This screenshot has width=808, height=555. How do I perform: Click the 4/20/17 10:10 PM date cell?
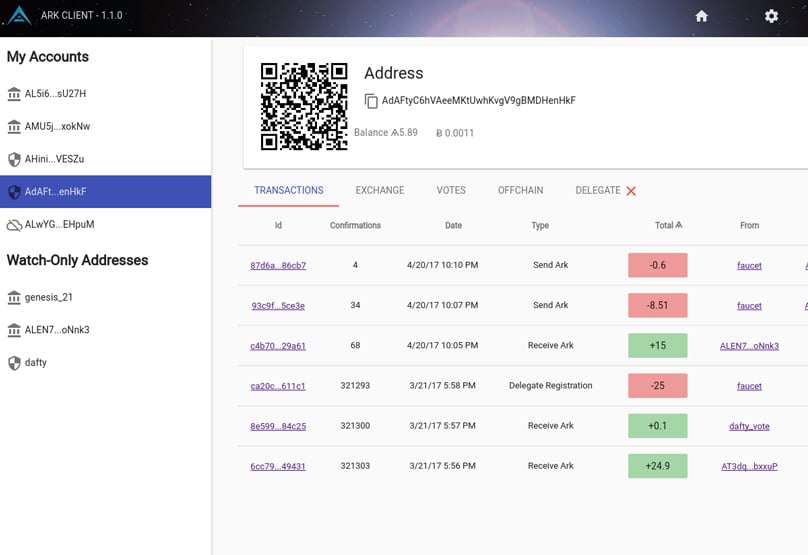443,265
